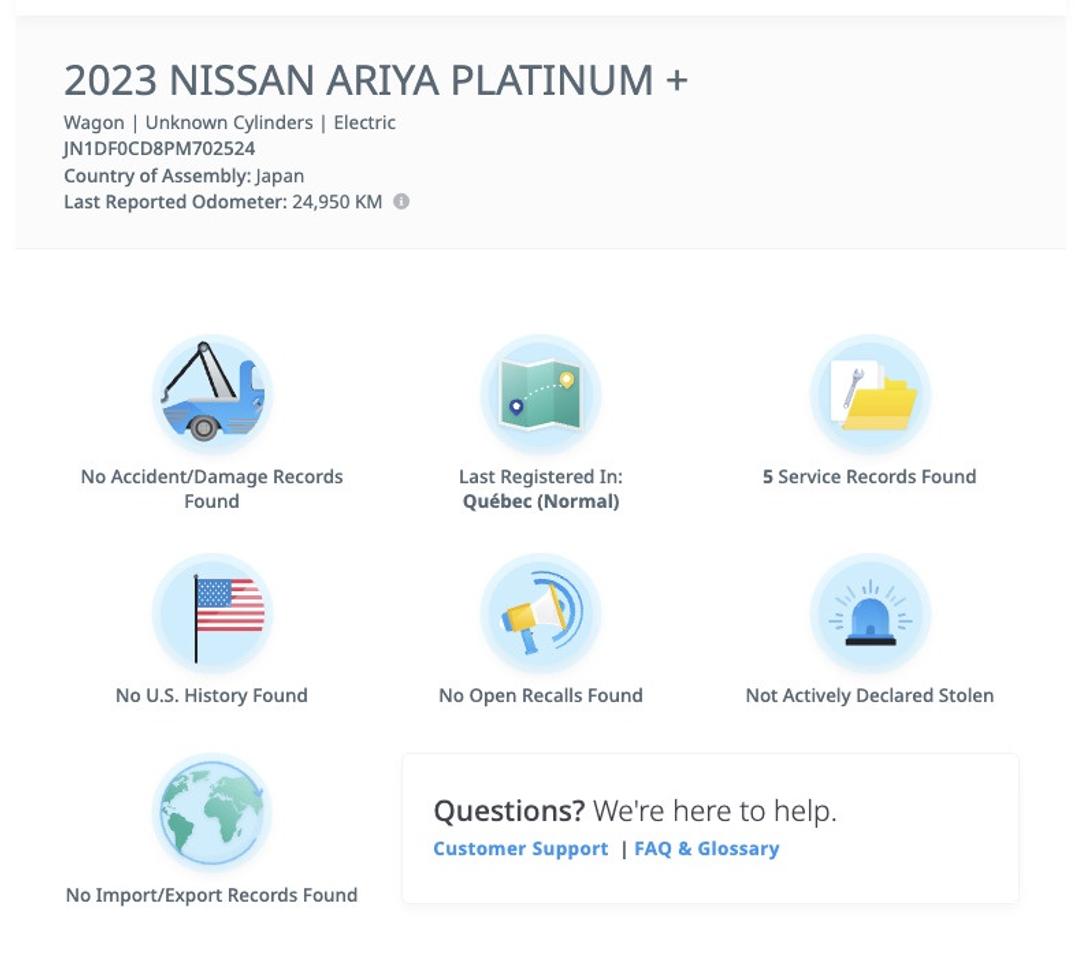The height and width of the screenshot is (960, 1089).
Task: Click the VIN JN1DF0CD8PM702524 text
Action: pyautogui.click(x=159, y=149)
